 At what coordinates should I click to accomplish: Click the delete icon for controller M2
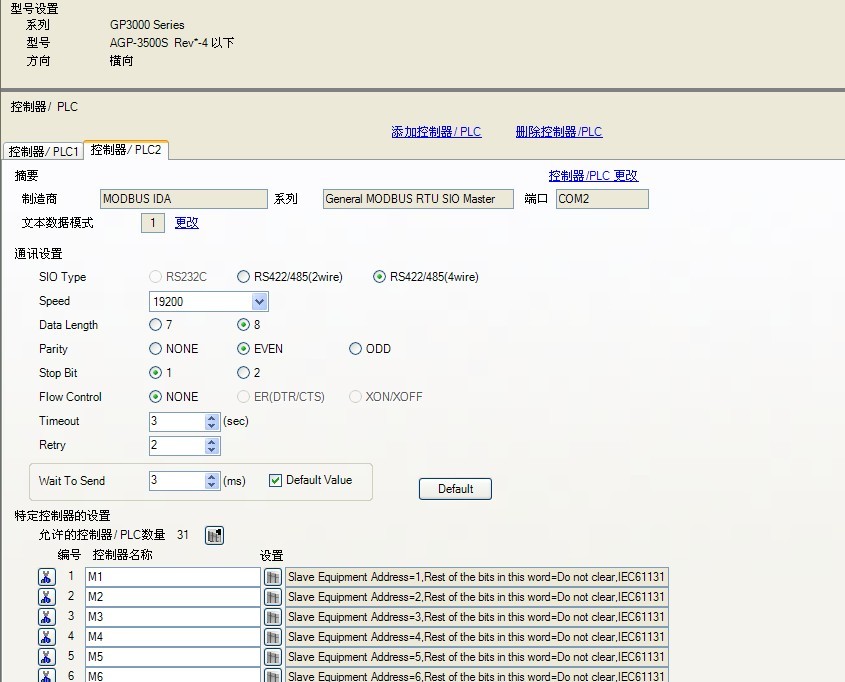[x=46, y=597]
